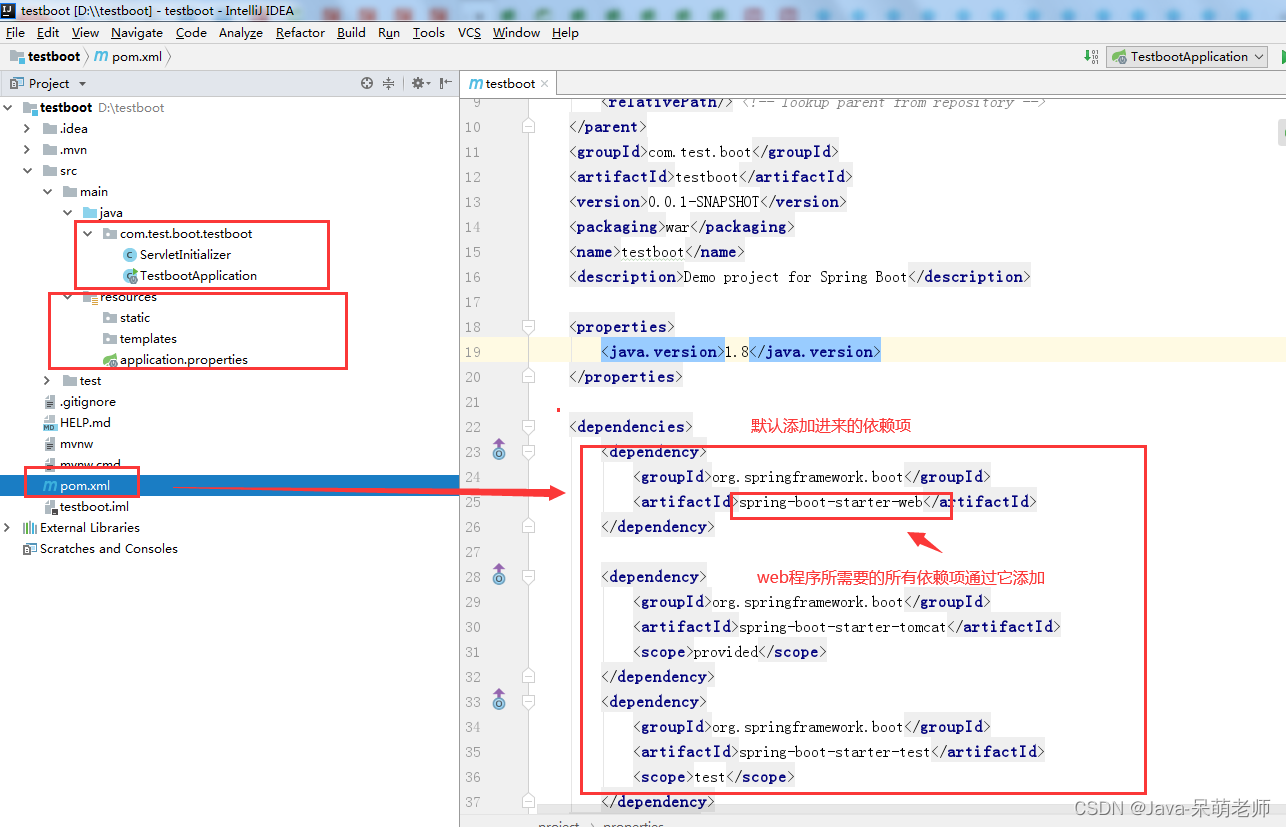Expand the .idea folder

[28, 129]
